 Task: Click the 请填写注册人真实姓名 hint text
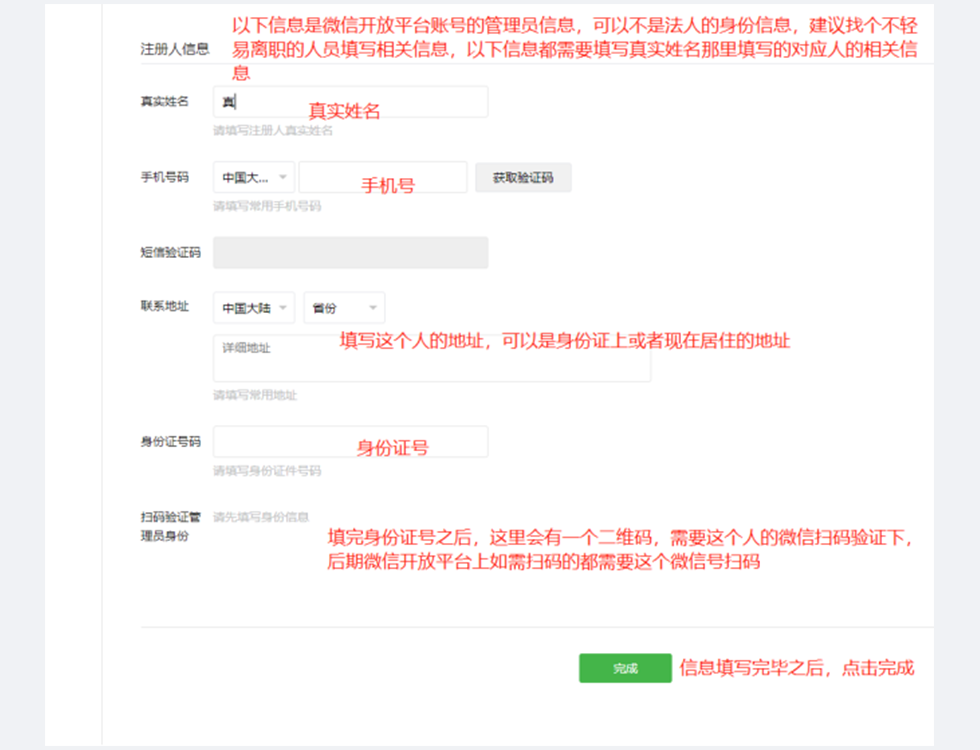click(273, 131)
